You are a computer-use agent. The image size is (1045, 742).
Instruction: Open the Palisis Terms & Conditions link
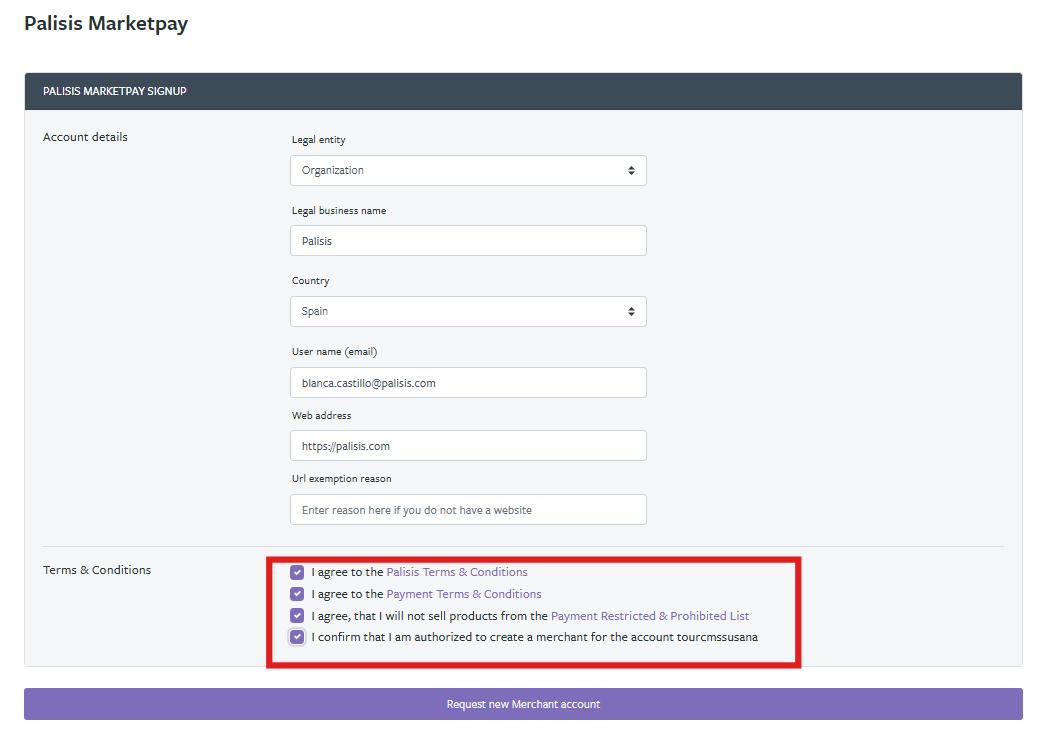457,572
